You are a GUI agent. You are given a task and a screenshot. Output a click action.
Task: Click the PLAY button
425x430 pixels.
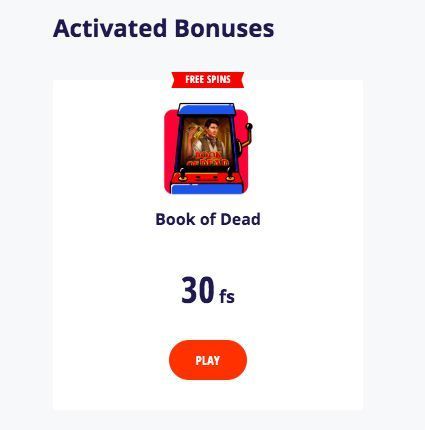coord(208,360)
